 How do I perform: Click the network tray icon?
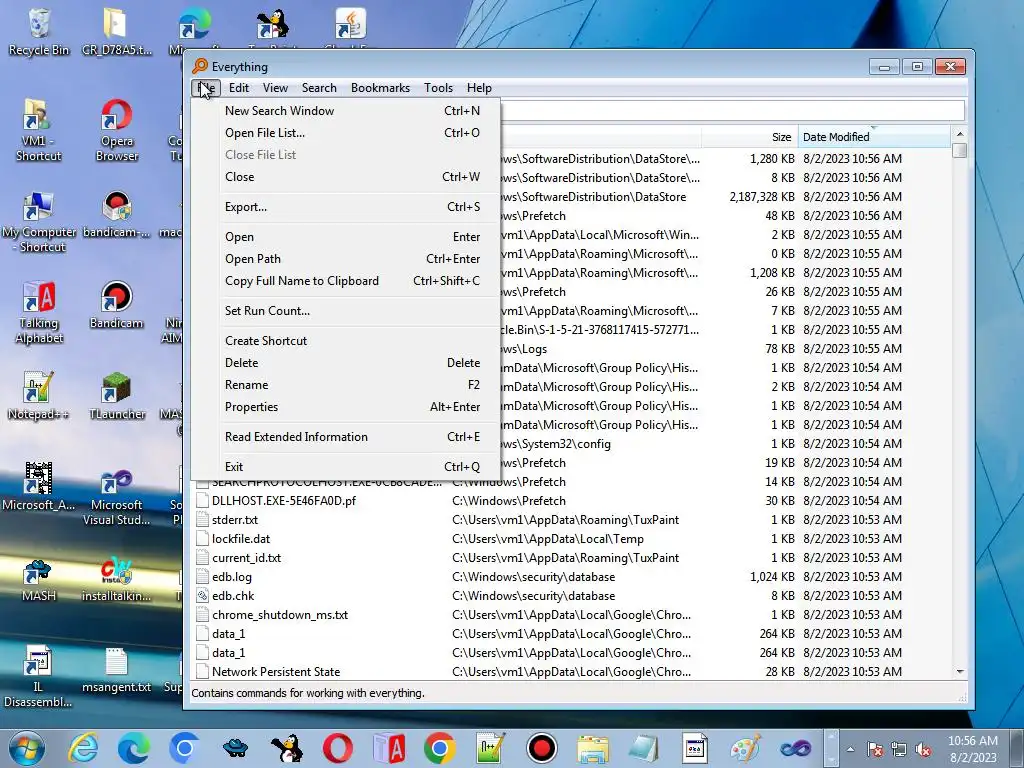899,750
